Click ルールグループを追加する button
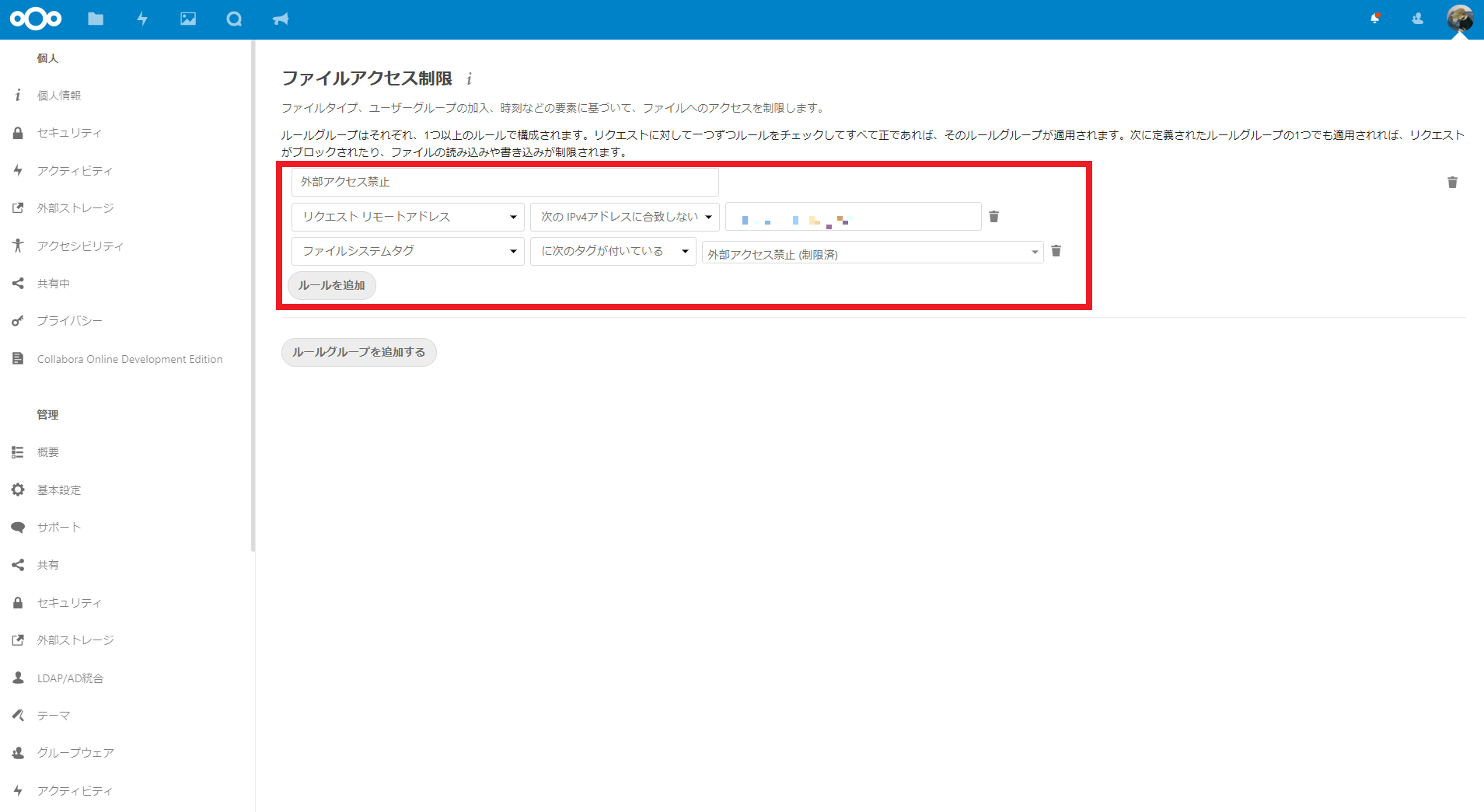Image resolution: width=1484 pixels, height=812 pixels. [x=359, y=352]
